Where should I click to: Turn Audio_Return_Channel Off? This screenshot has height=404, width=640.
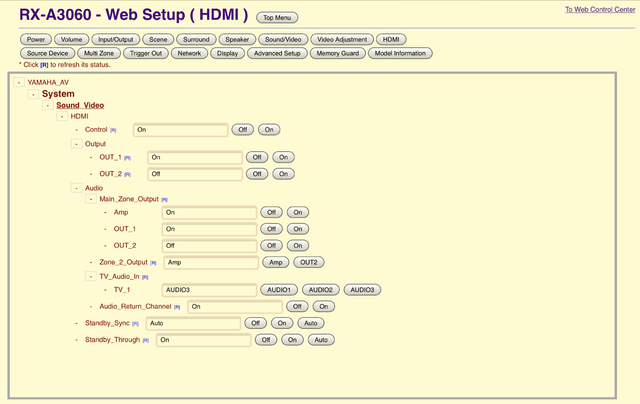click(x=297, y=306)
